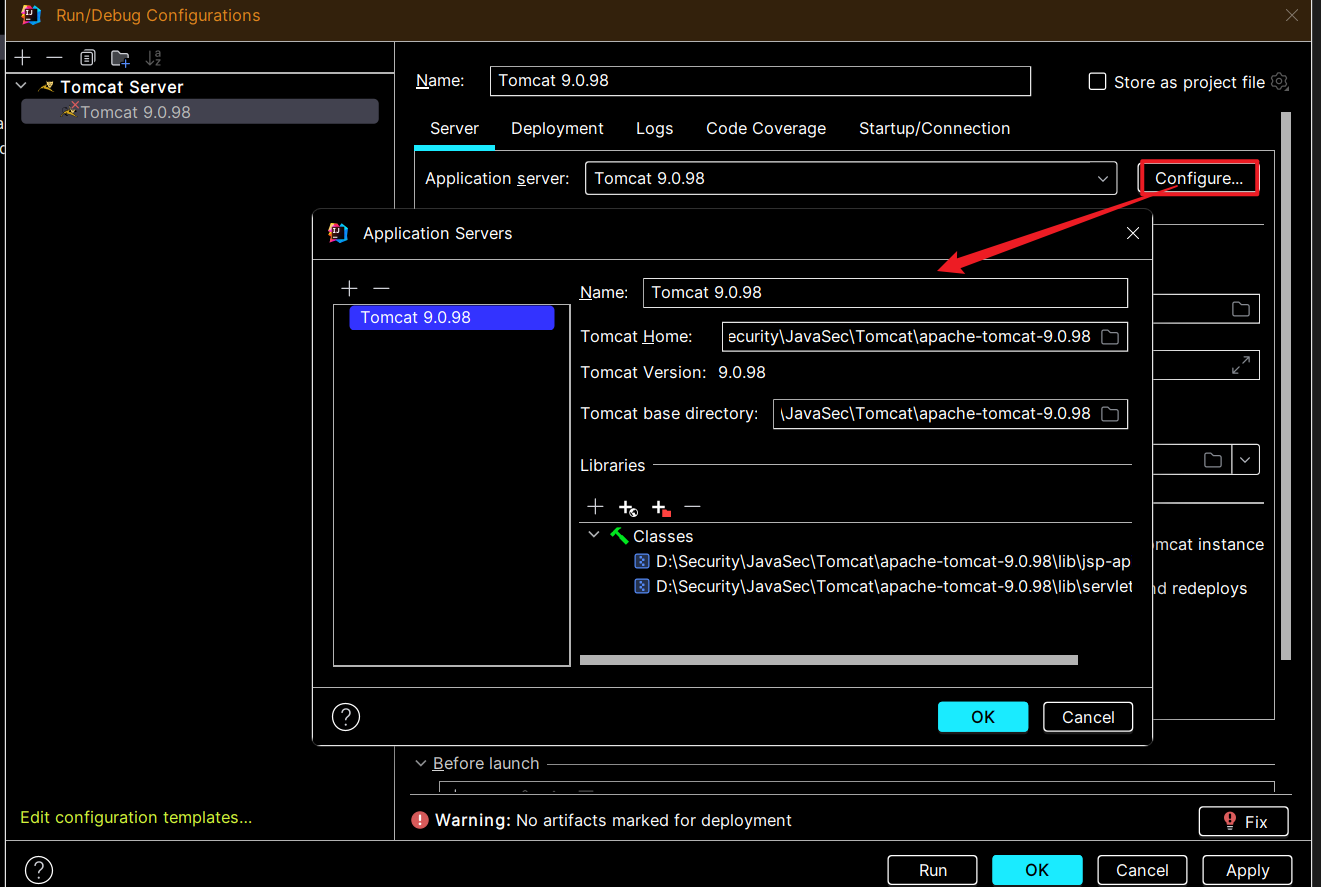The image size is (1321, 887).
Task: Close the Application Servers dialog
Action: click(x=1133, y=233)
